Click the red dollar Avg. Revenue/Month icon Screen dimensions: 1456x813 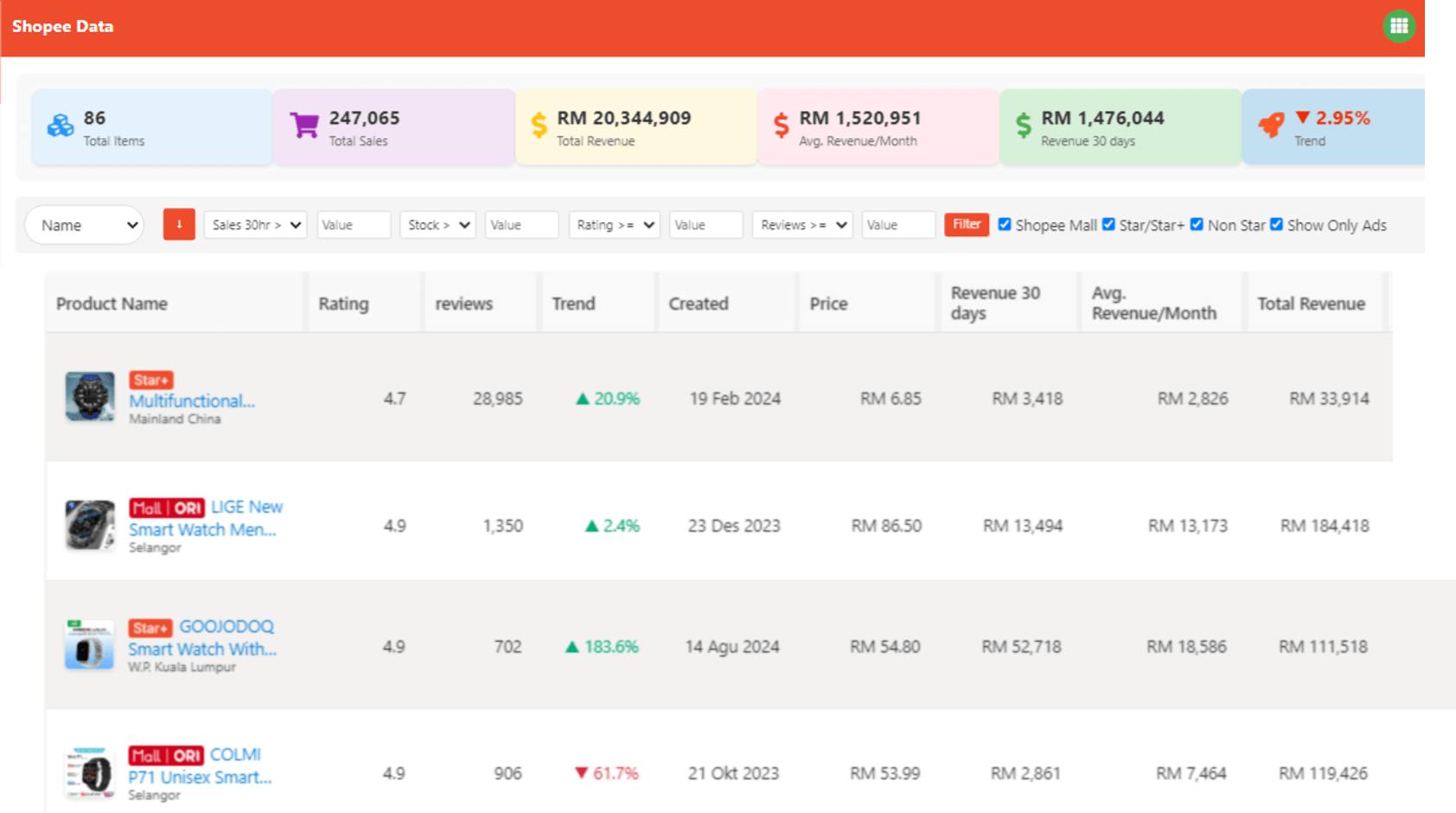[x=781, y=126]
